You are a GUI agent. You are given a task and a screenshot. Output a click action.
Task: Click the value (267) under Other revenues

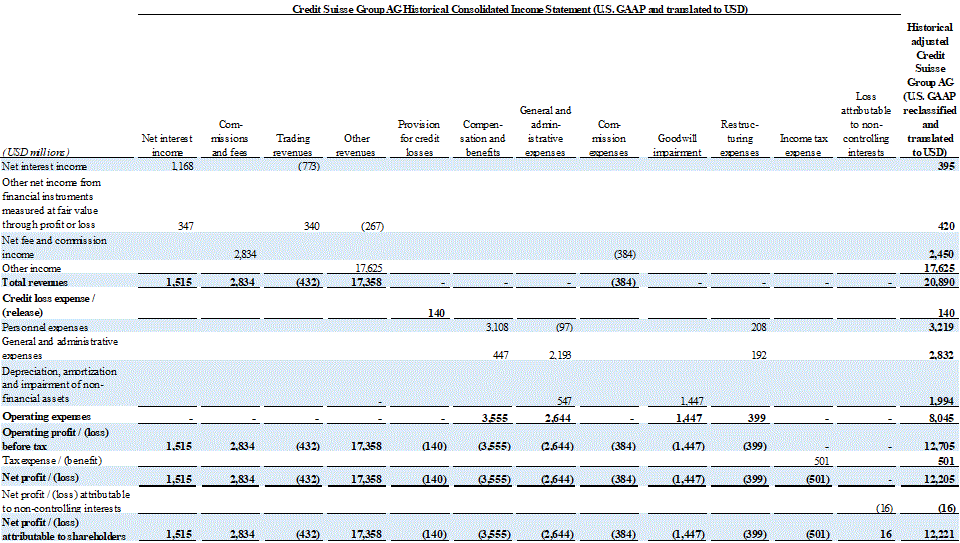372,226
